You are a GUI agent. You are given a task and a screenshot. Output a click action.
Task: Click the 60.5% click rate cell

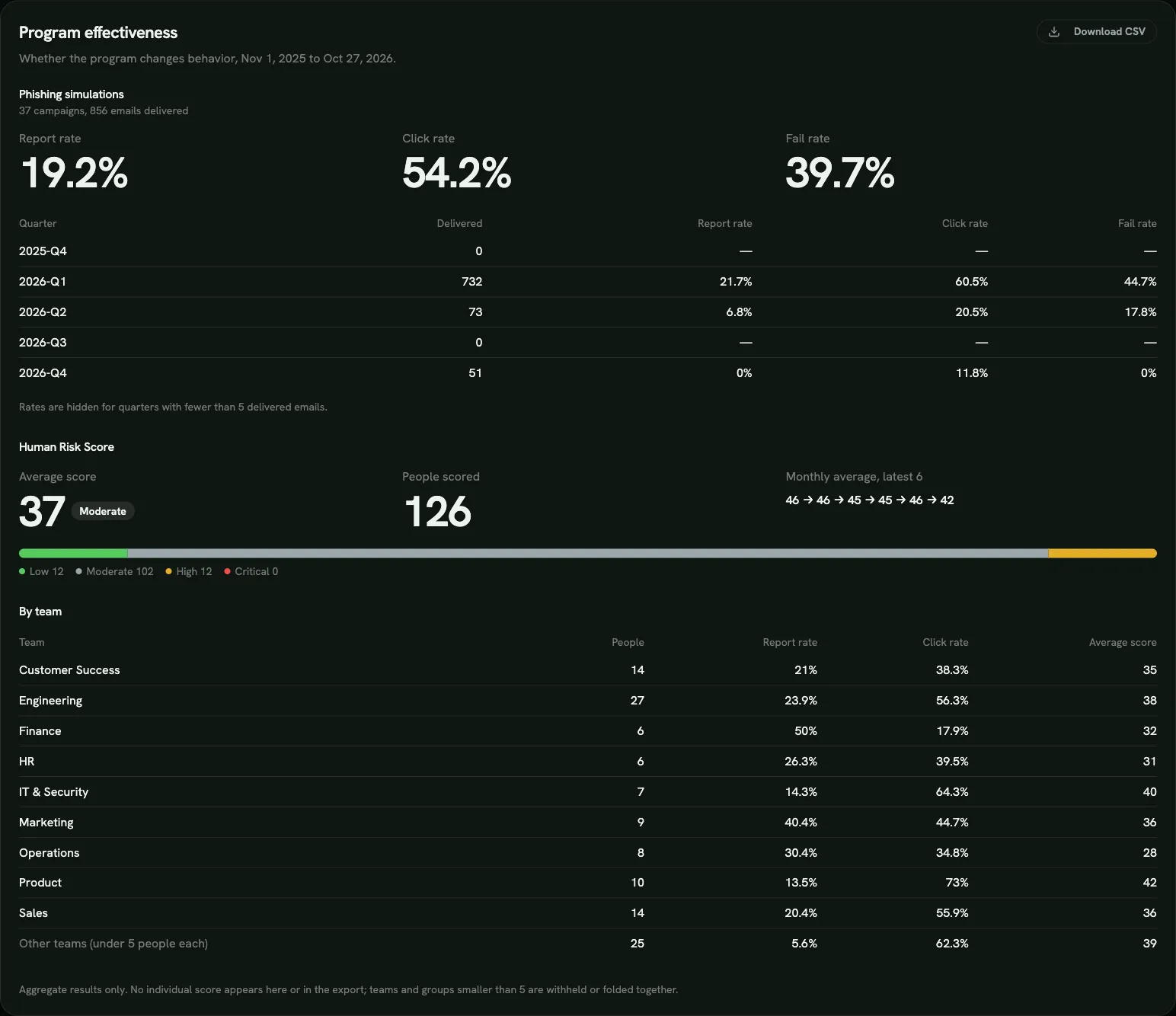click(x=971, y=282)
